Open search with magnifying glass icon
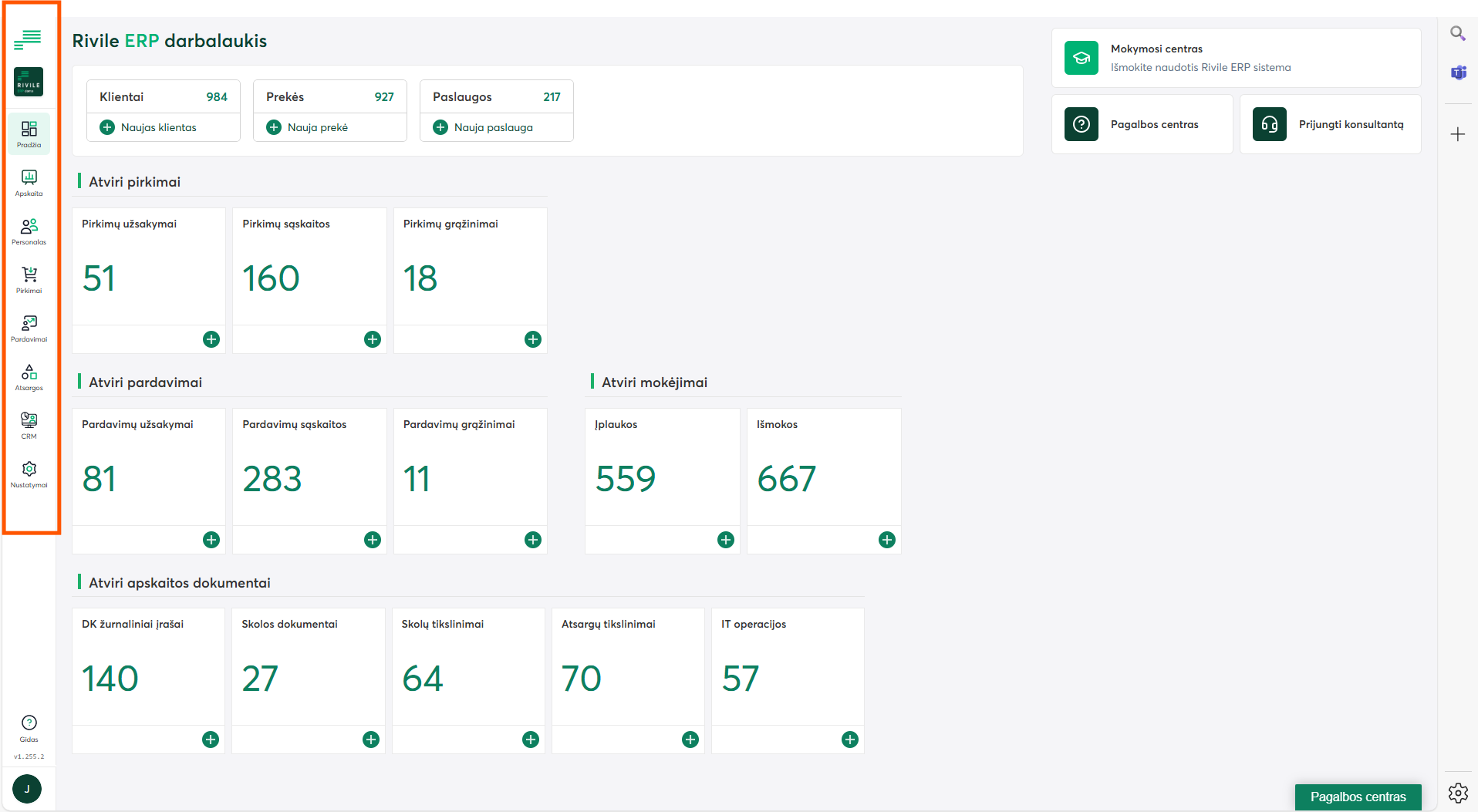Screen dimensions: 1478x812 click(1458, 33)
